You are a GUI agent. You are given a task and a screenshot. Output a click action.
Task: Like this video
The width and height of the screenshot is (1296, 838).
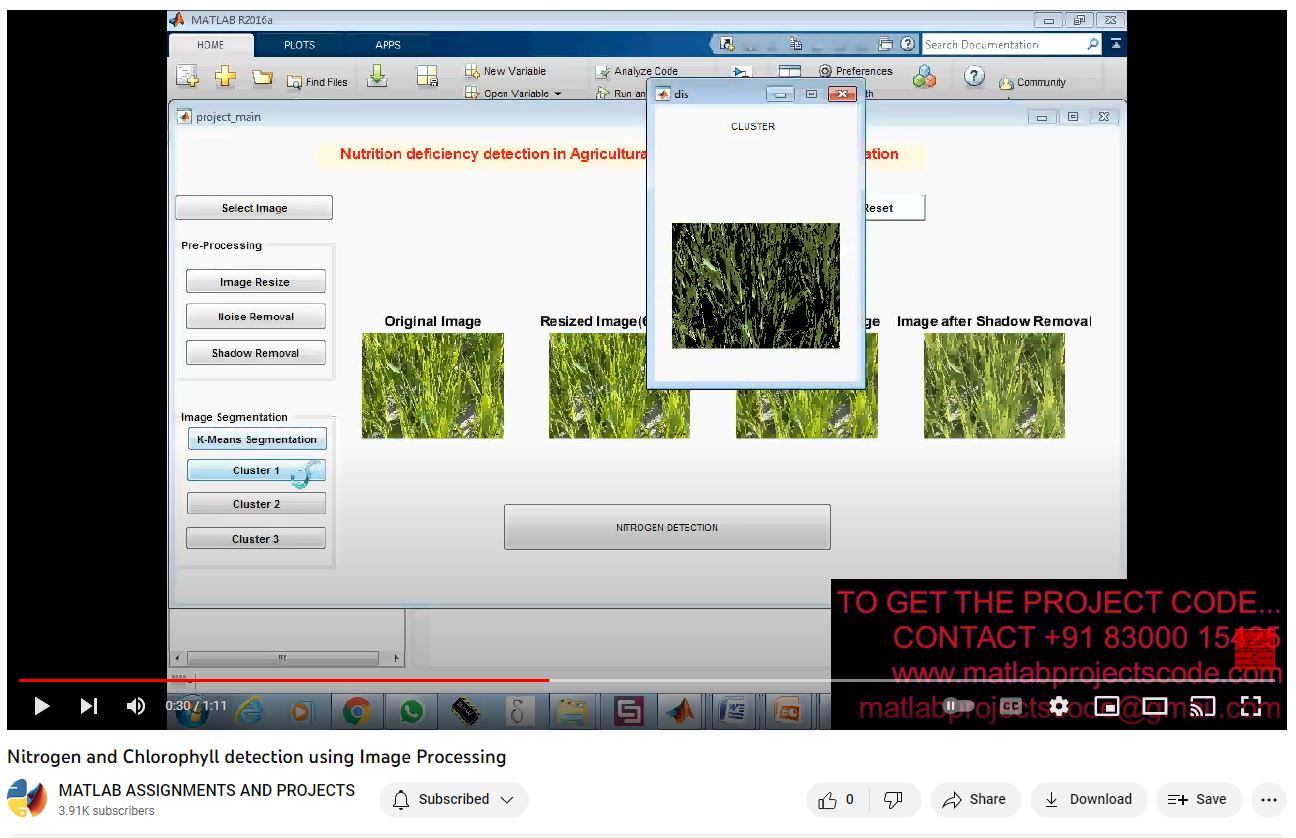pos(836,799)
